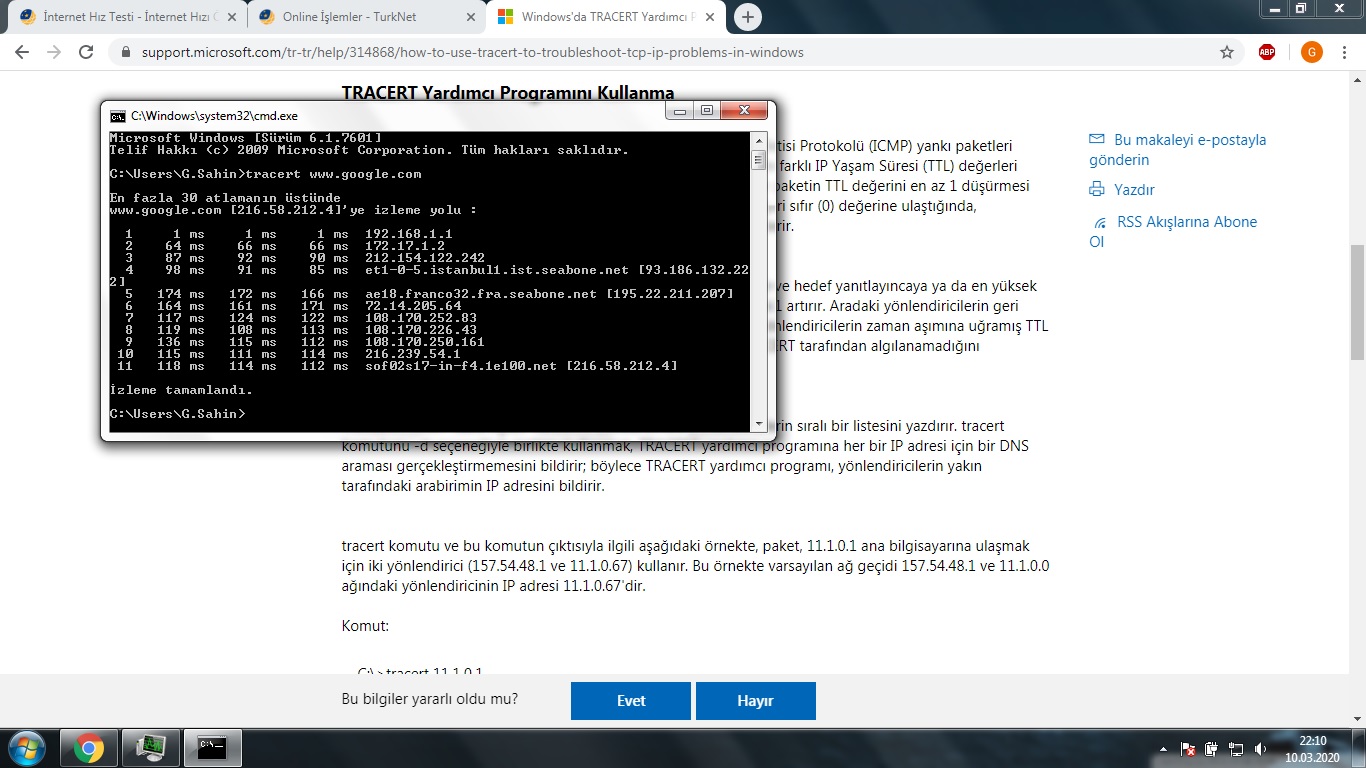Minimize the cmd.exe window

click(x=680, y=110)
